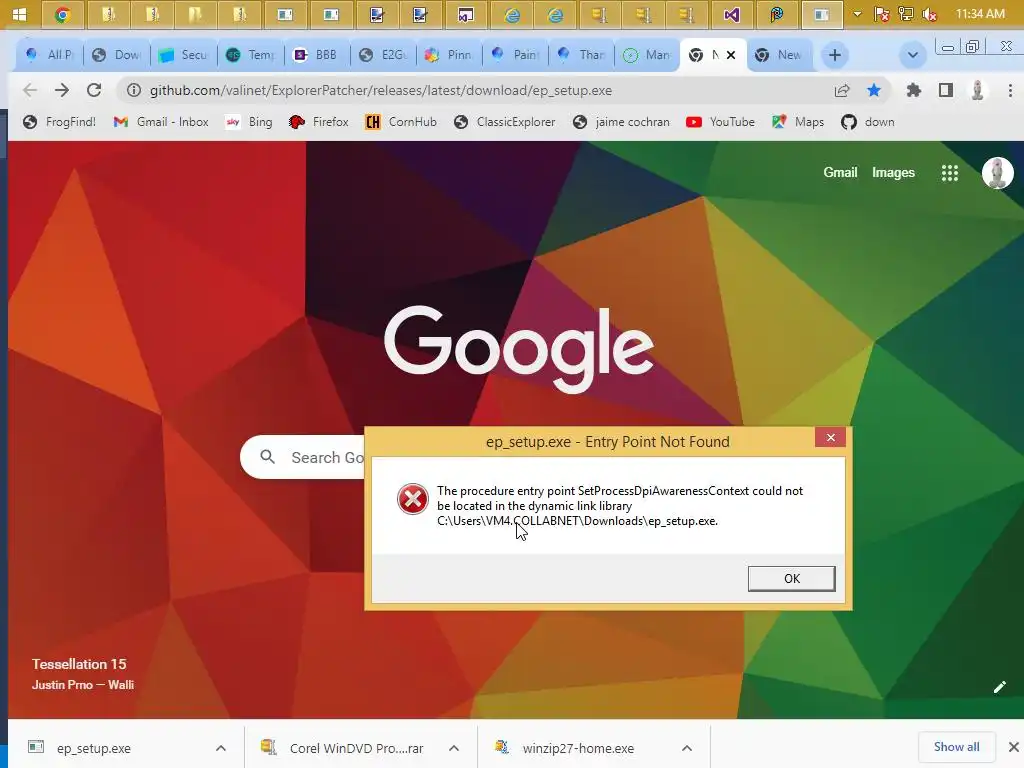Open the FrogFind! bookmark
The height and width of the screenshot is (768, 1024).
[x=59, y=122]
